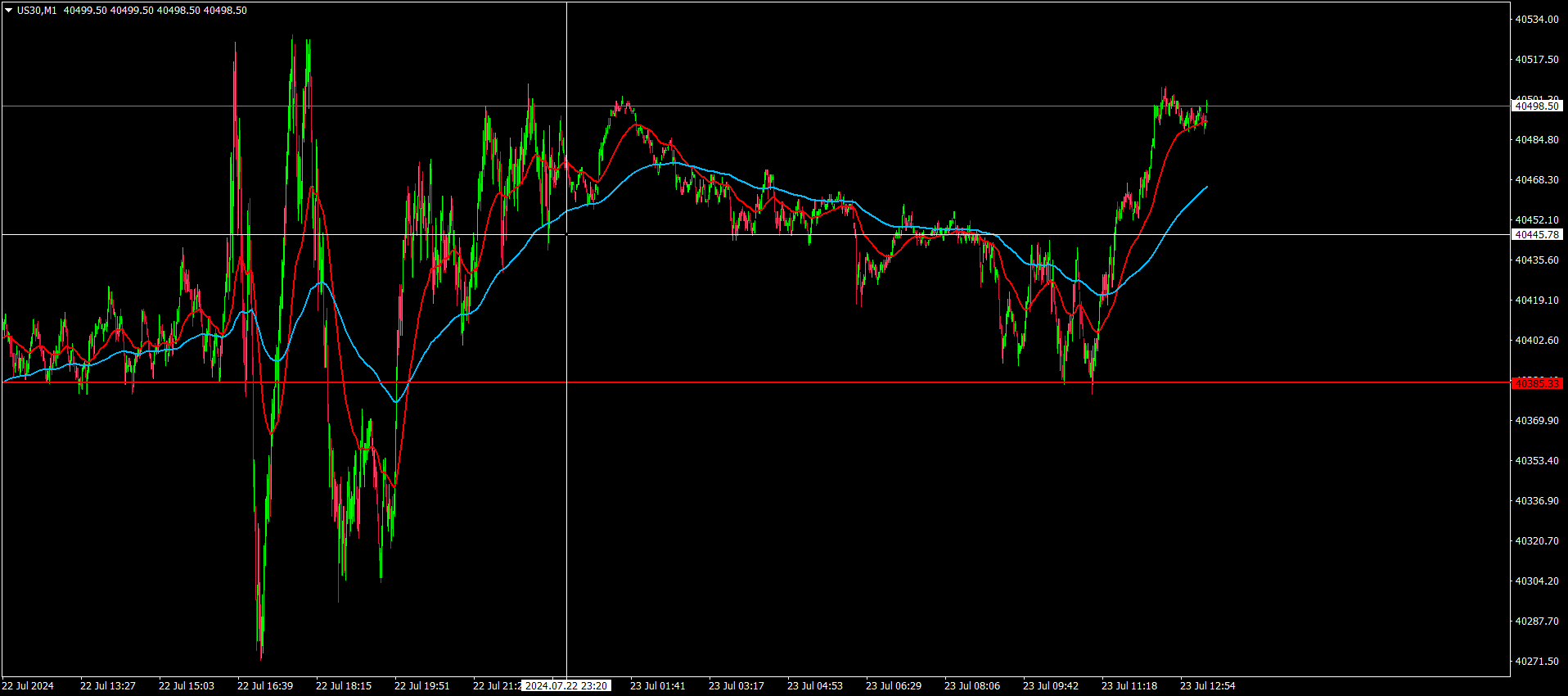1568x696 pixels.
Task: Click the 40353.40 price scale value
Action: point(1537,461)
